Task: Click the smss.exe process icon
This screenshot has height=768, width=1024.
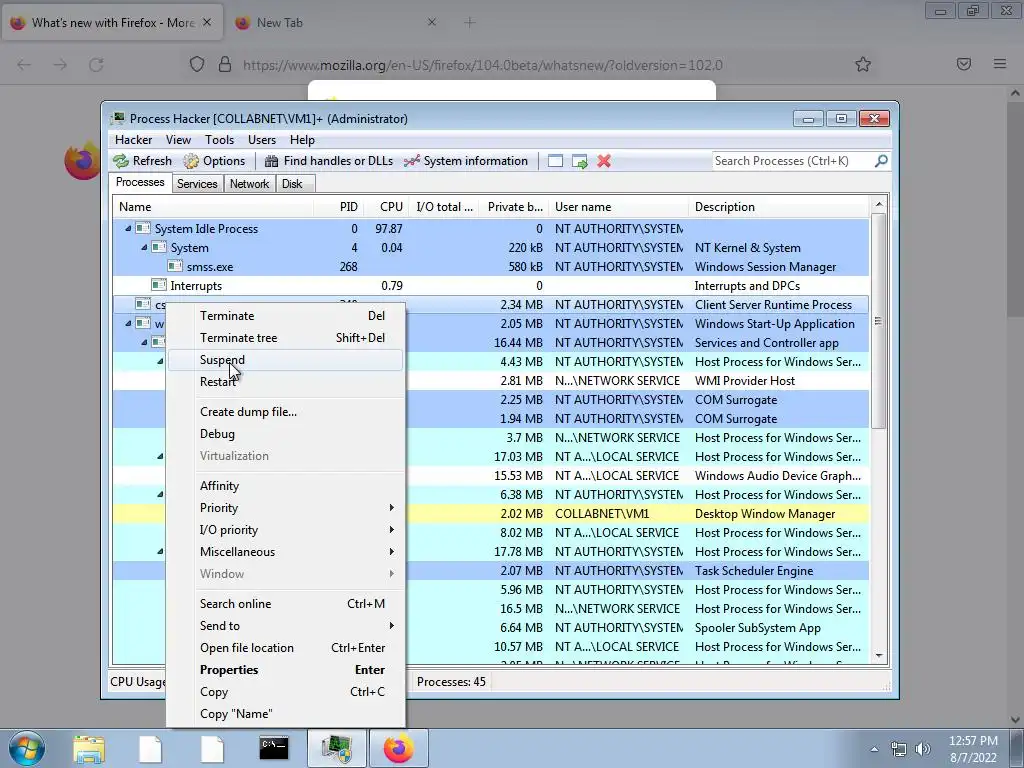Action: 175,266
